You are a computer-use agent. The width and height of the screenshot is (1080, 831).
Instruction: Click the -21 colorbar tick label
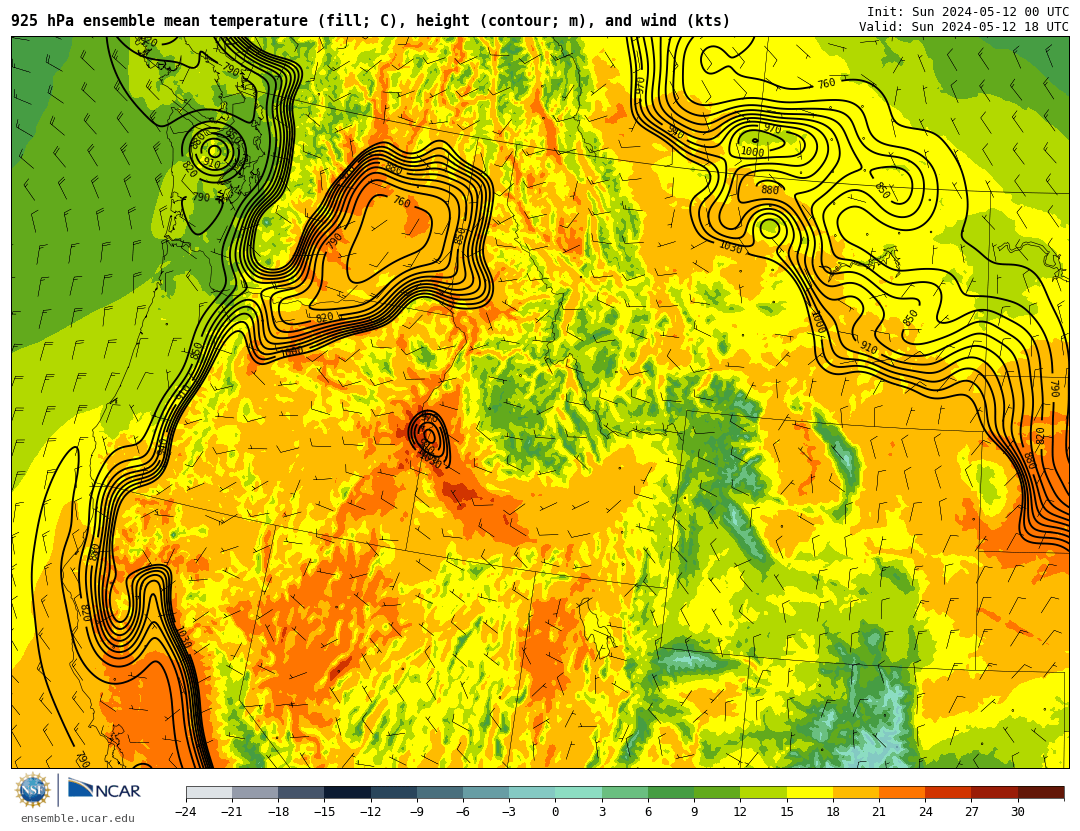coord(232,812)
